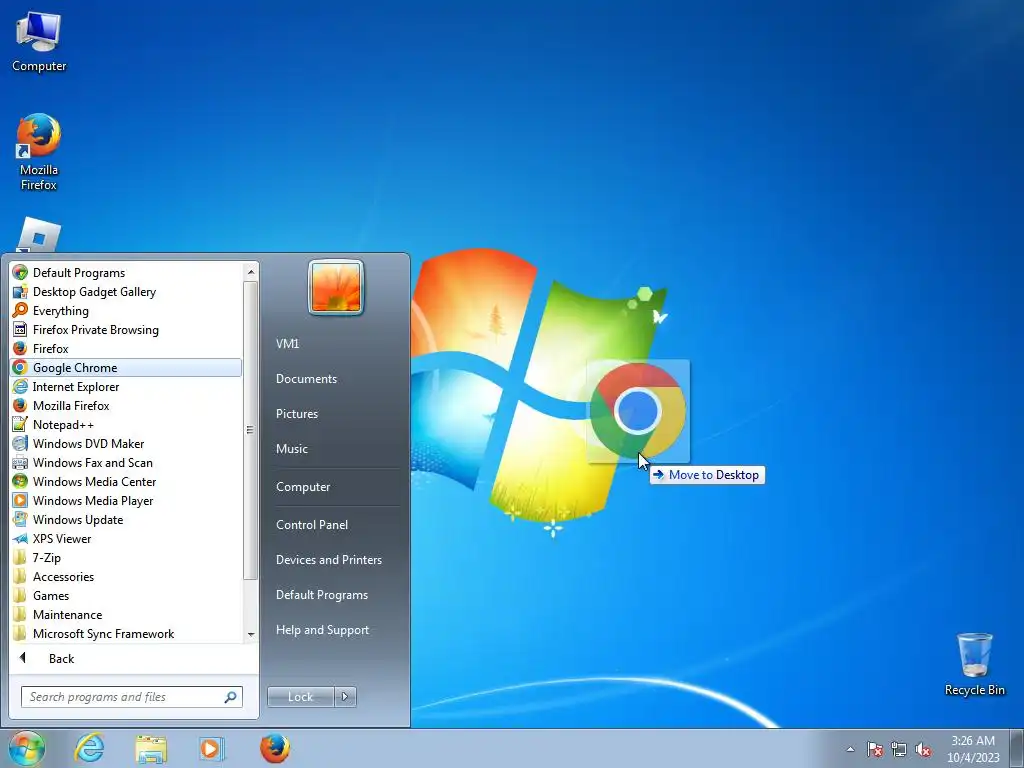The width and height of the screenshot is (1024, 768).
Task: Open Windows Update icon
Action: coord(20,519)
